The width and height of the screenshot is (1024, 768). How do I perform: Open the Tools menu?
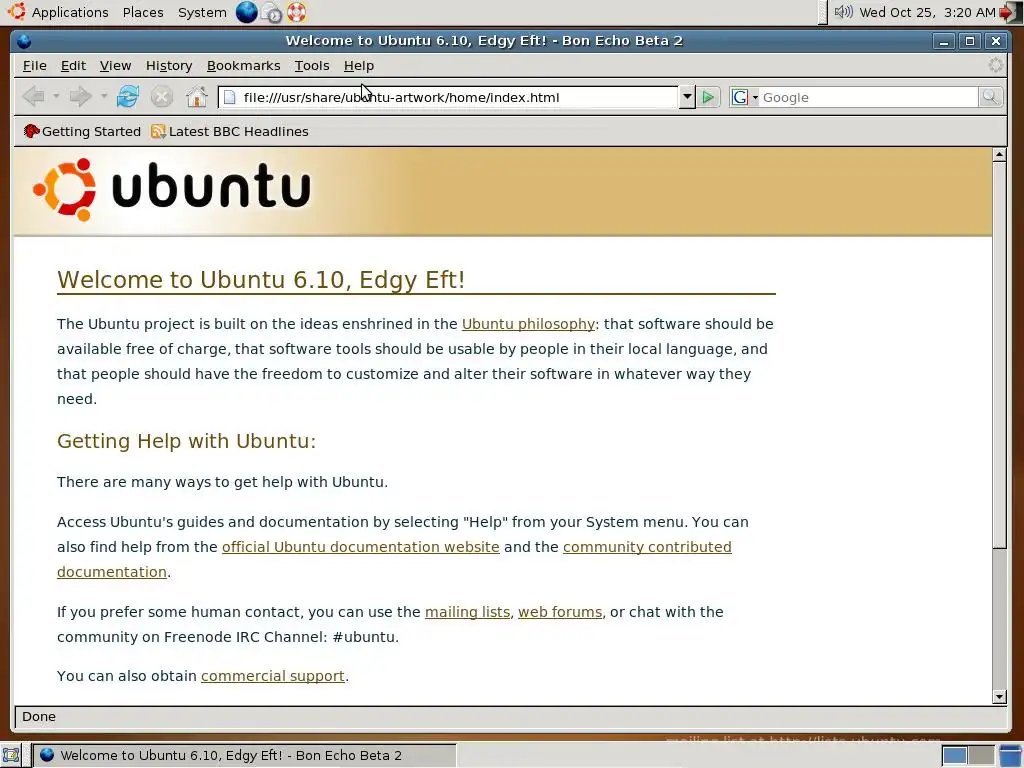(312, 65)
